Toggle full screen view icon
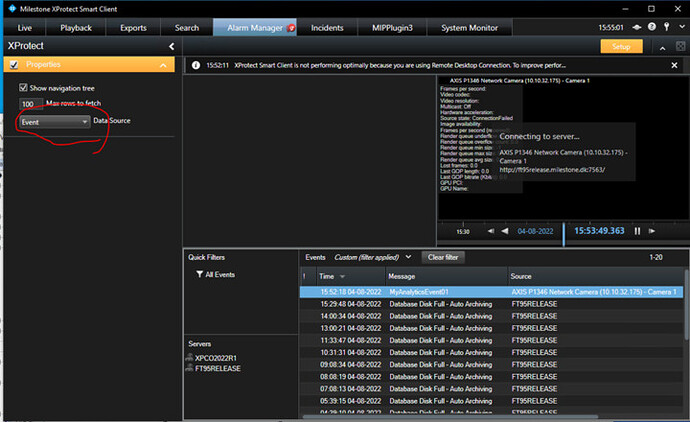The height and width of the screenshot is (422, 690). tap(680, 46)
